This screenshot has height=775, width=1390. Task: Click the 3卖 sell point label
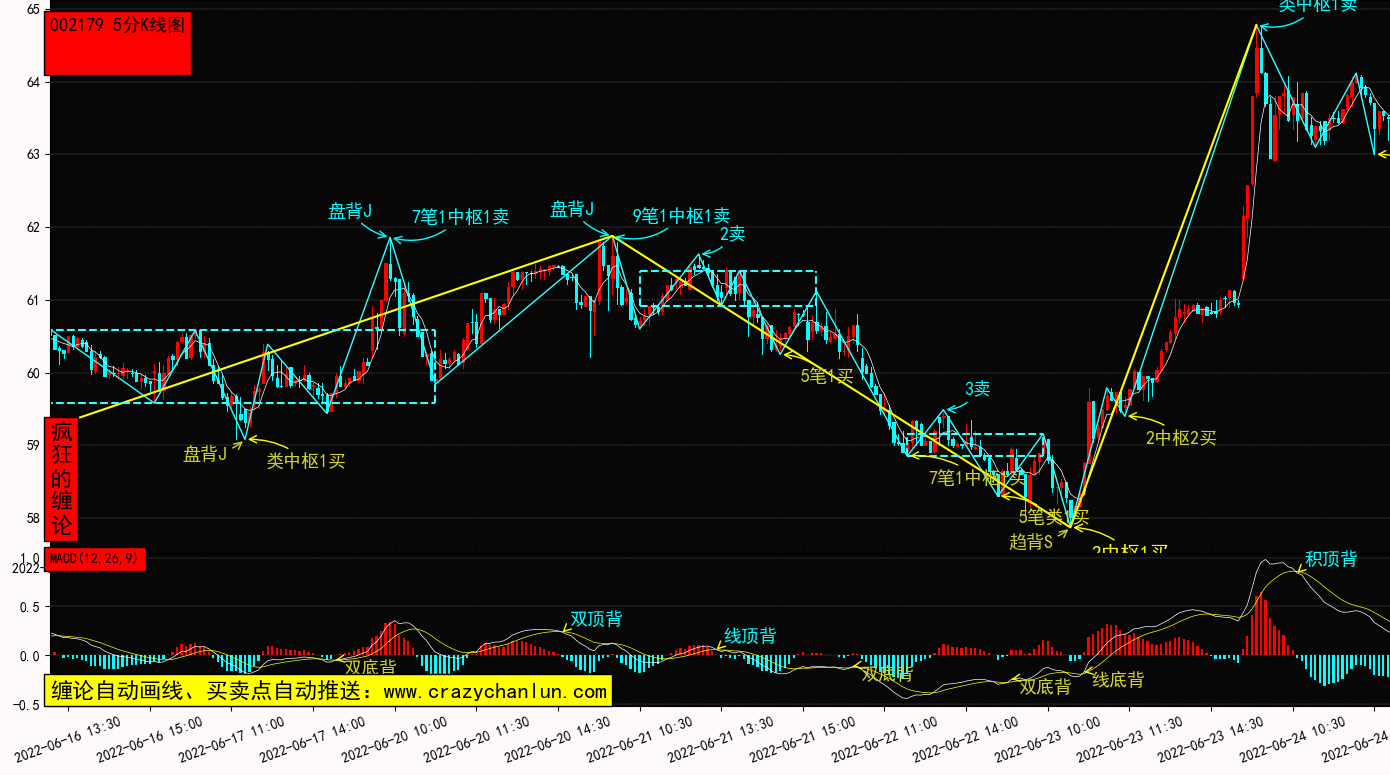(977, 389)
